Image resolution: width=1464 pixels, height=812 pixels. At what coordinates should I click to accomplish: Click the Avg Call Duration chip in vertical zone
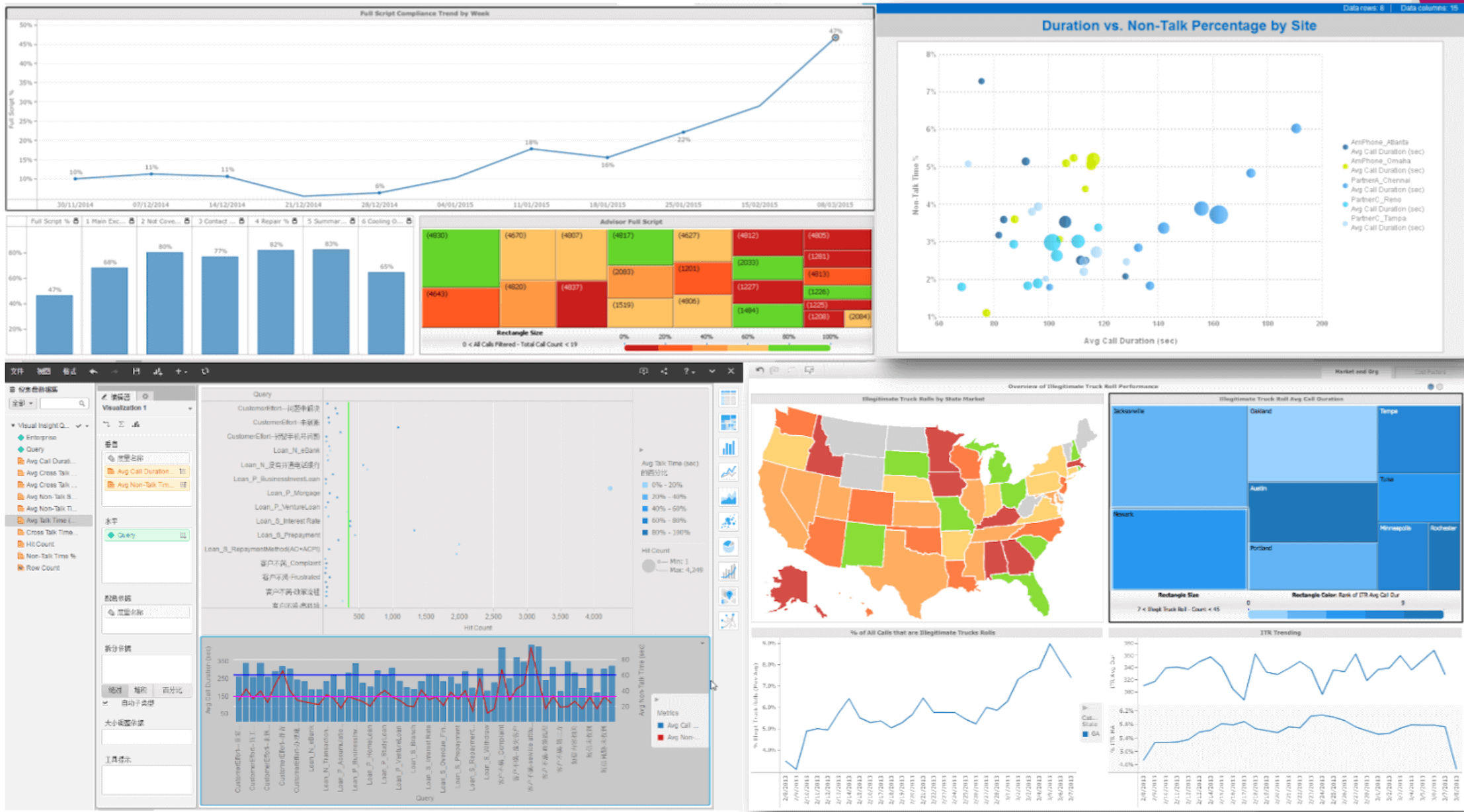point(147,471)
